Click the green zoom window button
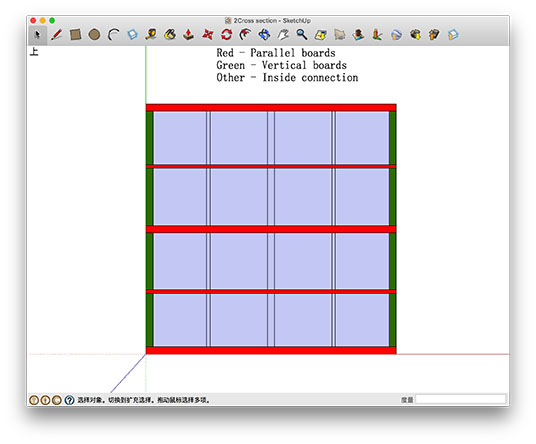536x444 pixels. [x=52, y=21]
